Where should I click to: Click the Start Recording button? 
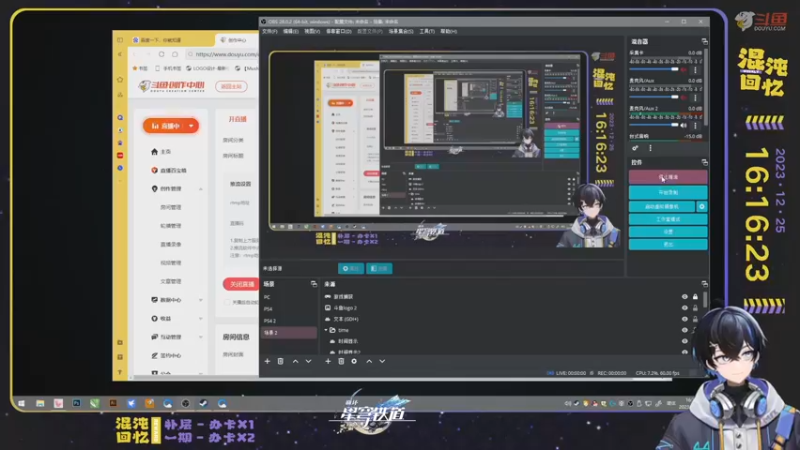668,192
